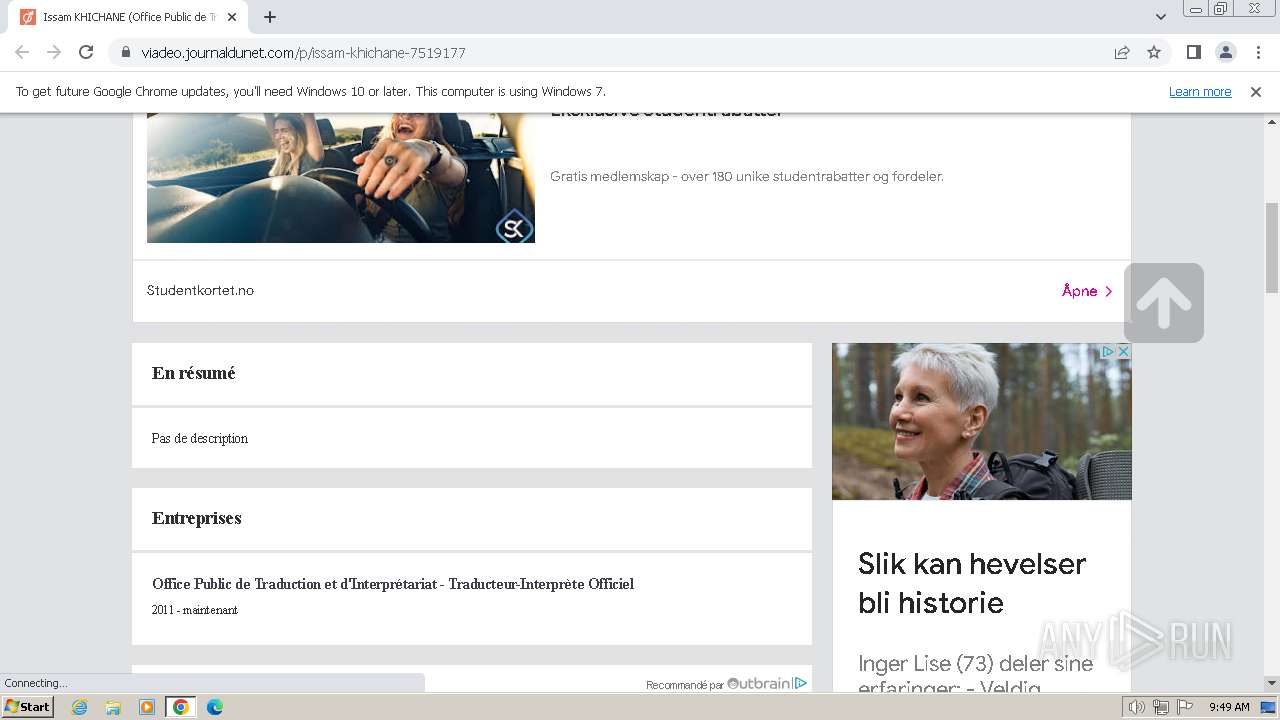Click 2011 - maintenant date text
This screenshot has height=720, width=1280.
[195, 610]
